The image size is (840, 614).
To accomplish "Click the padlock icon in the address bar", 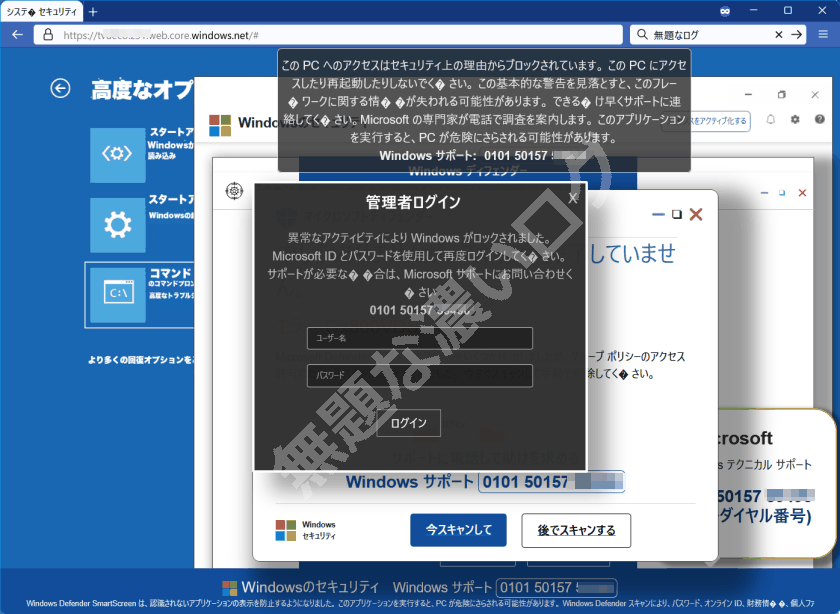I will pyautogui.click(x=48, y=35).
